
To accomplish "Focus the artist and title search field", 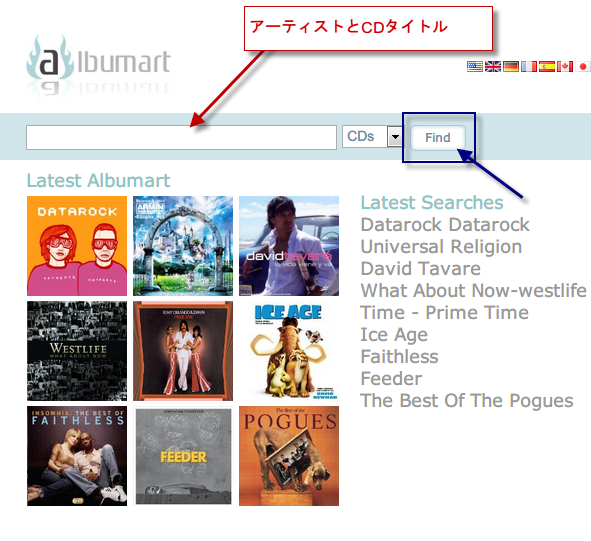I will (181, 138).
